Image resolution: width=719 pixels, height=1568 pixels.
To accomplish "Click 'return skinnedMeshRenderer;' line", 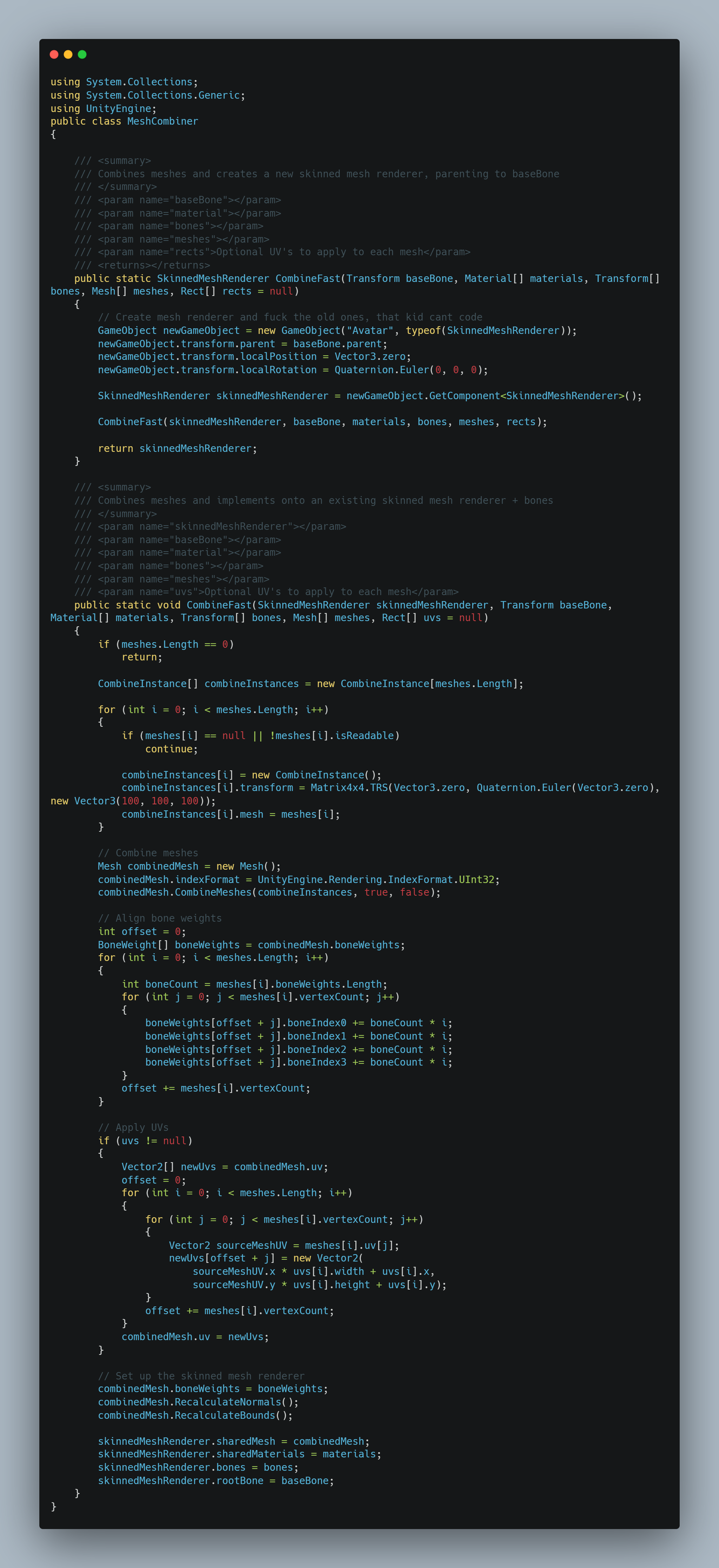I will (178, 449).
